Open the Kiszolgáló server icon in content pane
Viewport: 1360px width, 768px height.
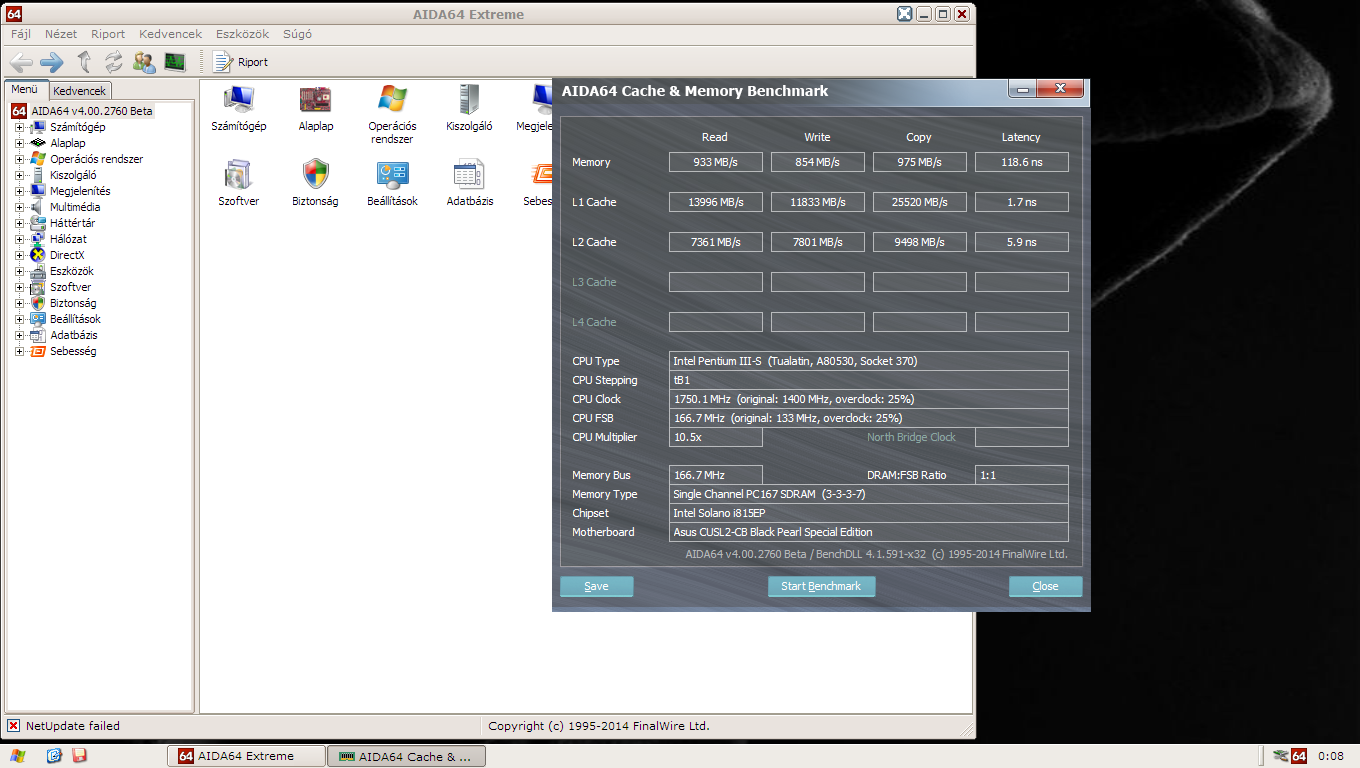click(469, 108)
